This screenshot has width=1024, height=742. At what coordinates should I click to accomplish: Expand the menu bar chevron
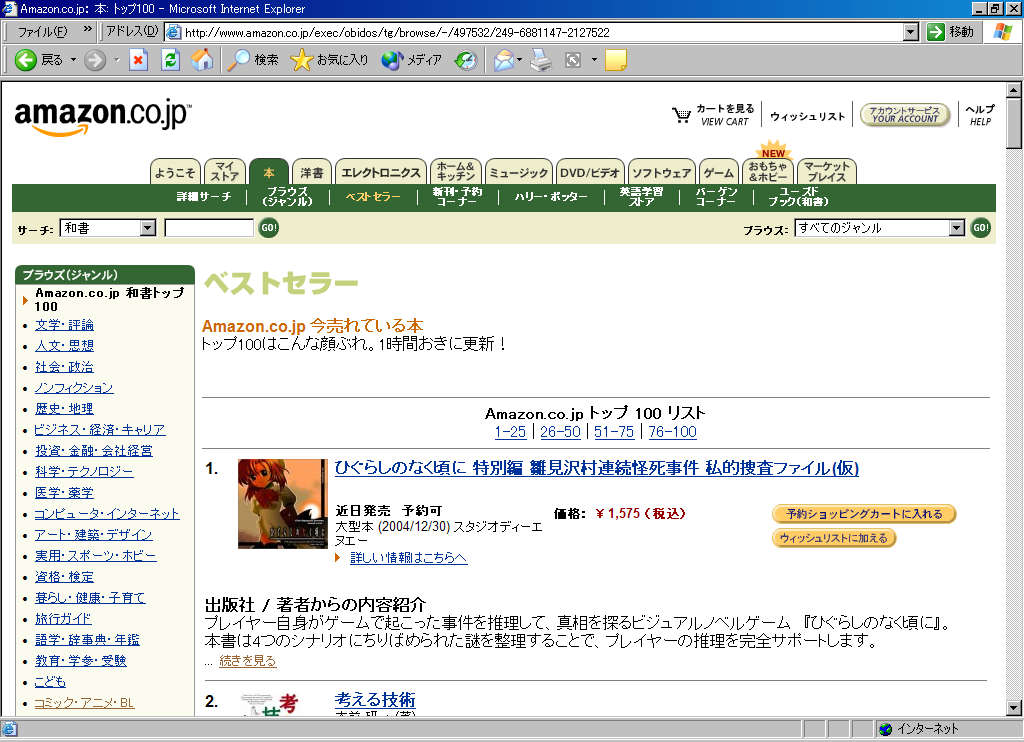coord(88,30)
